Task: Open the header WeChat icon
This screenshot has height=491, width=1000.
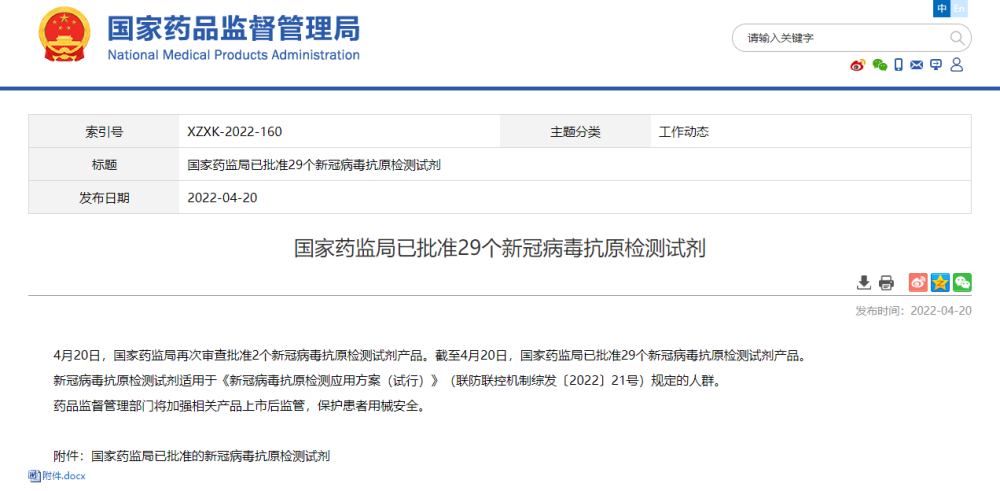Action: point(879,65)
